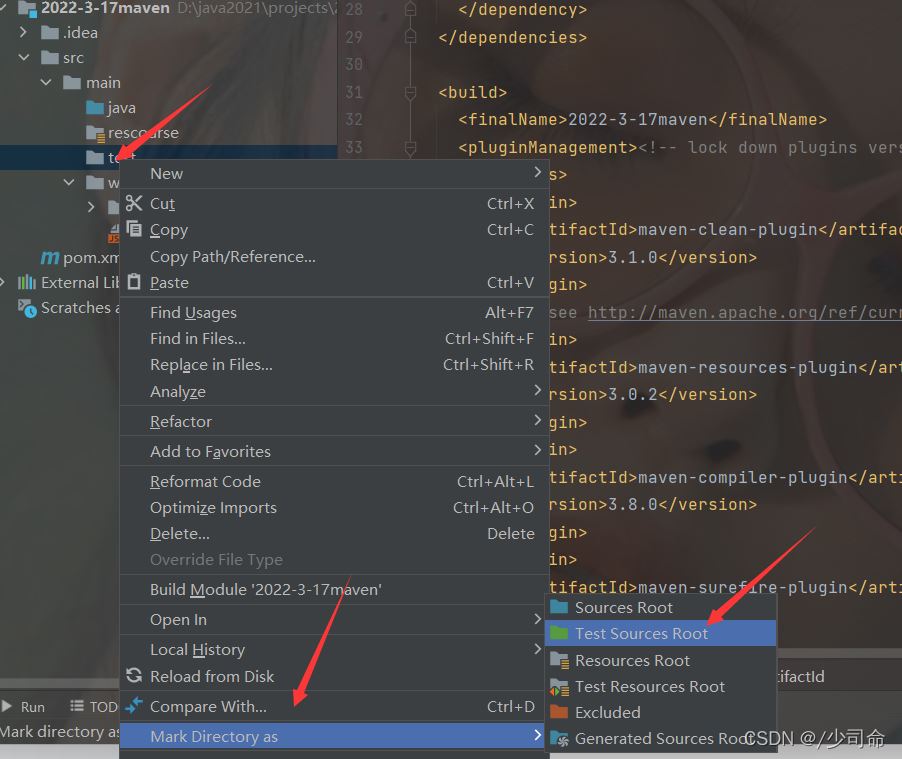Choose Optimize Imports

pyautogui.click(x=334, y=508)
